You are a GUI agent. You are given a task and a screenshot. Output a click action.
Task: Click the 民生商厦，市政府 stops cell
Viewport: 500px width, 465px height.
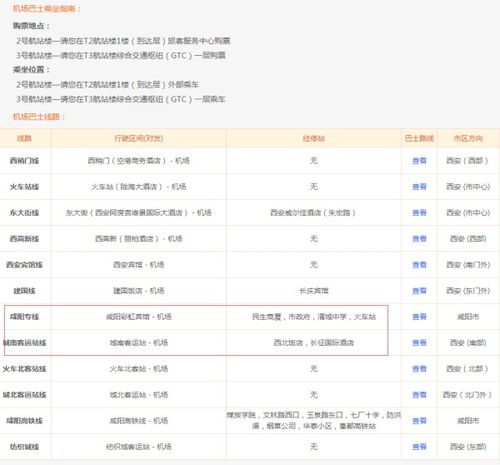point(314,317)
